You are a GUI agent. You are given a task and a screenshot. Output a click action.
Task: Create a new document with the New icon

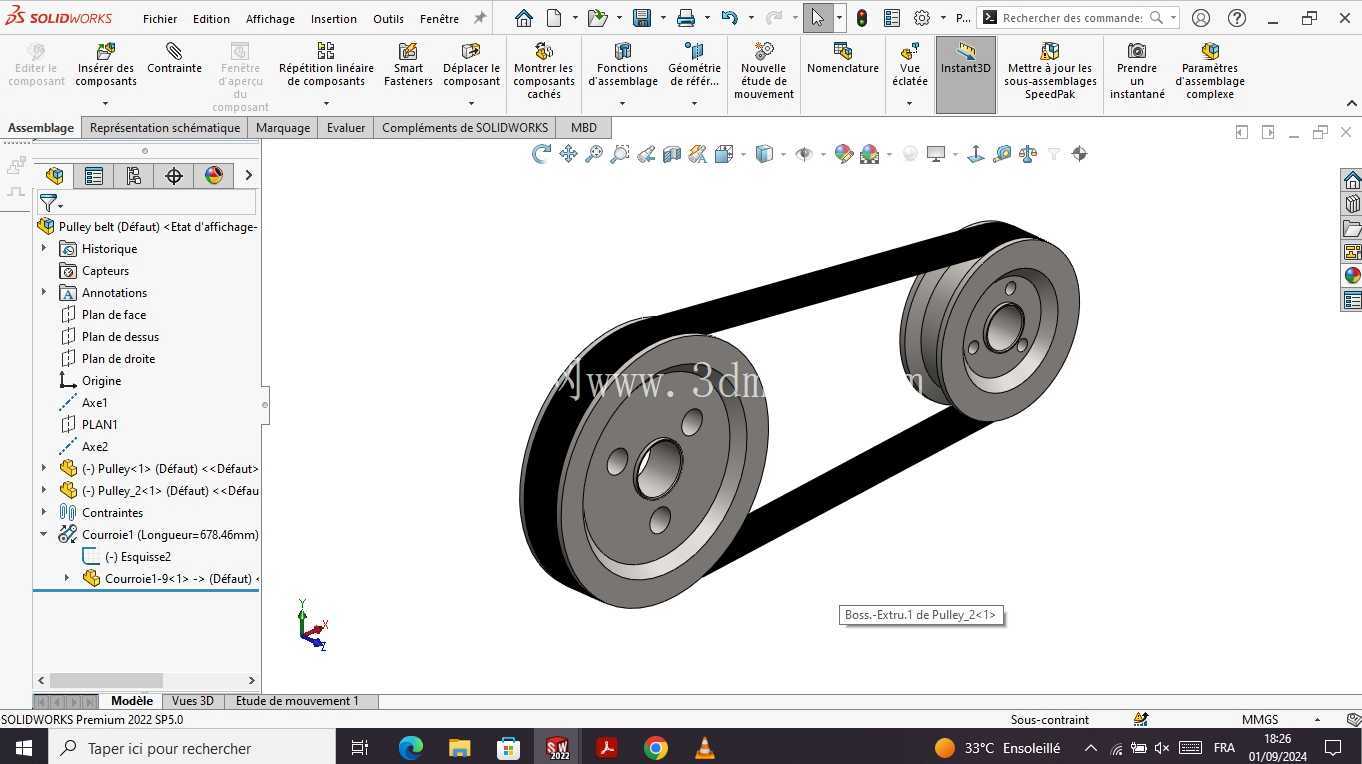(554, 18)
